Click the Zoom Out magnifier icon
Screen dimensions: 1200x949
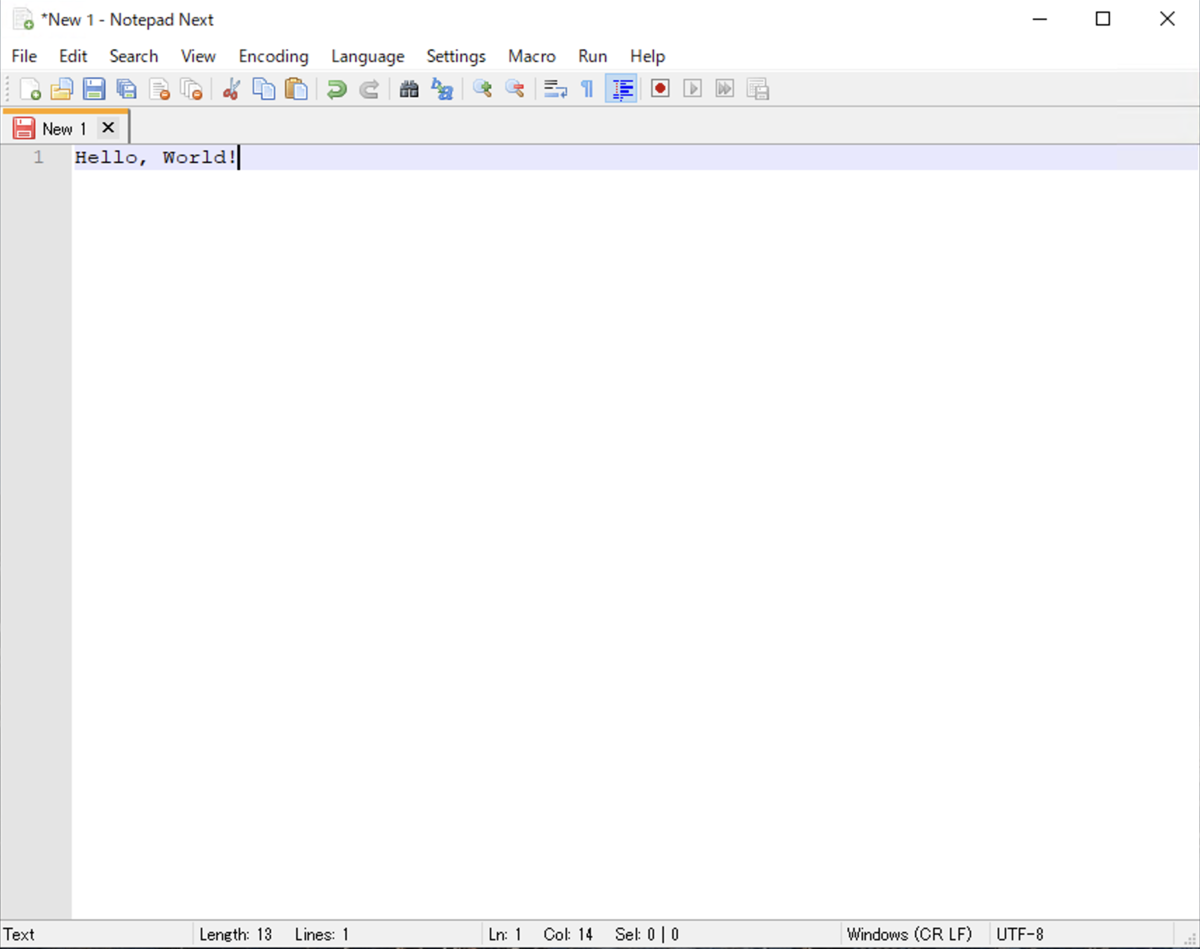click(x=515, y=88)
